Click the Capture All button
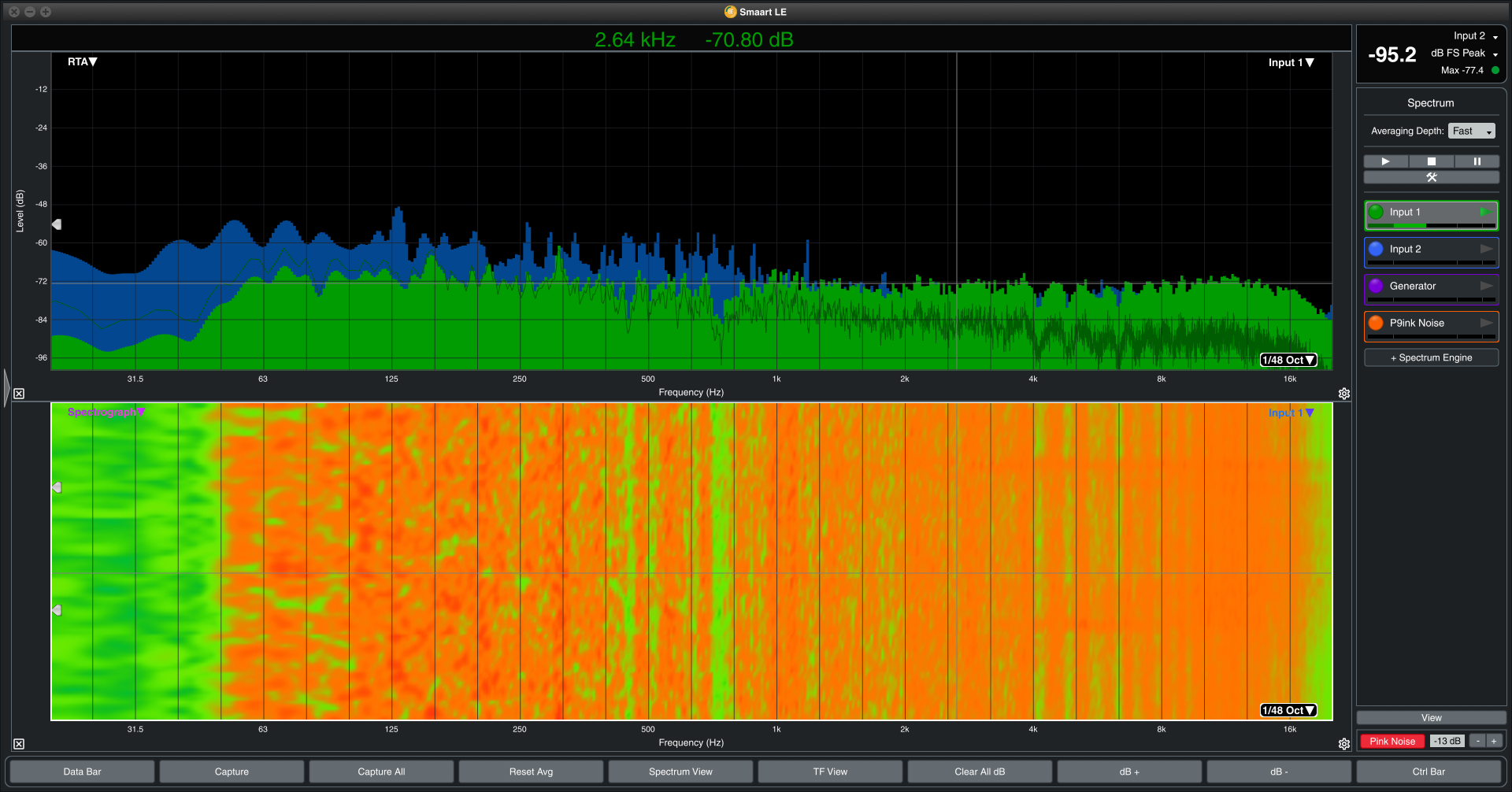The image size is (1512, 792). [381, 772]
